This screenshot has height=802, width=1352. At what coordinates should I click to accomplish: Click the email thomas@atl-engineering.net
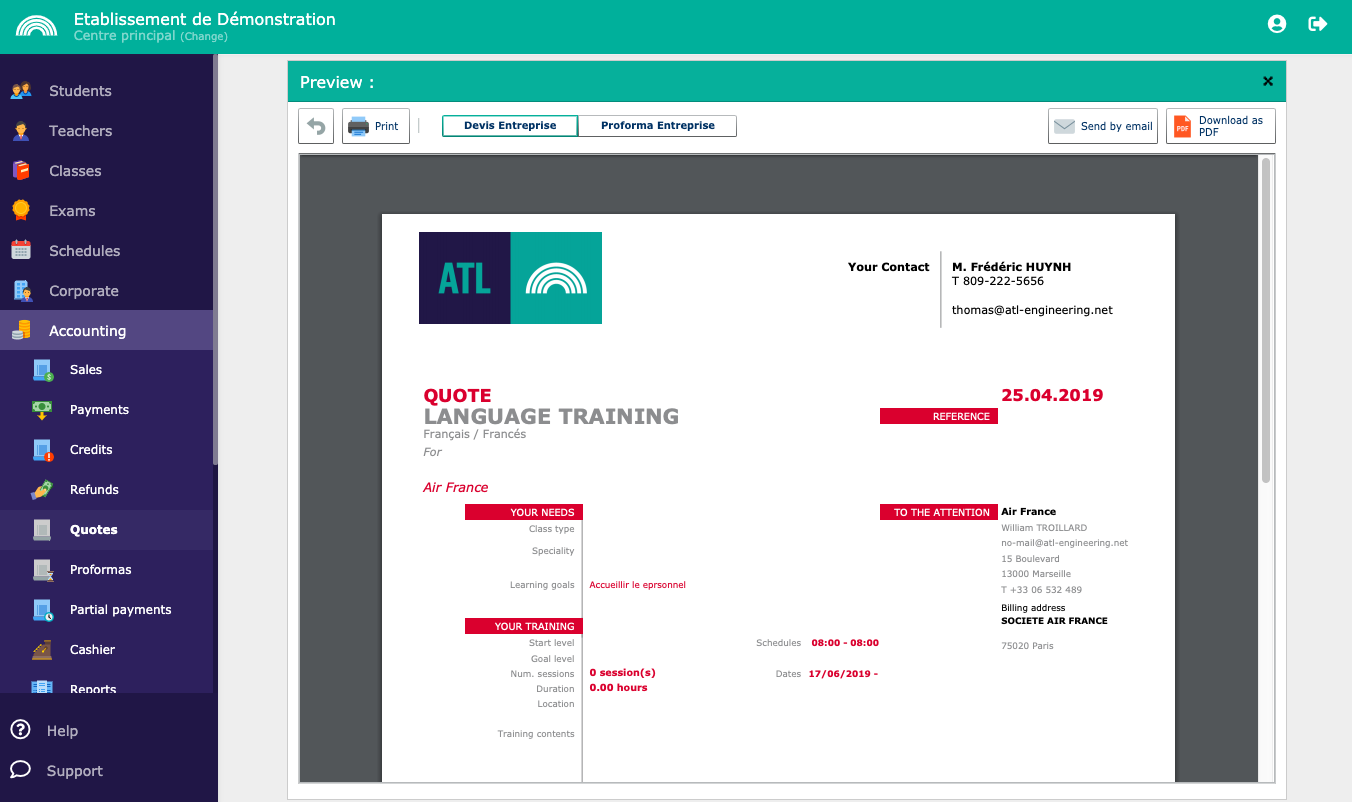click(1032, 310)
